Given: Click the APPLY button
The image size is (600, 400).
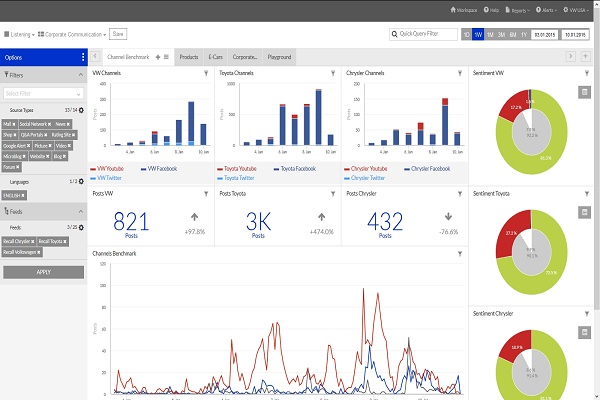Looking at the screenshot, I should click(x=44, y=272).
